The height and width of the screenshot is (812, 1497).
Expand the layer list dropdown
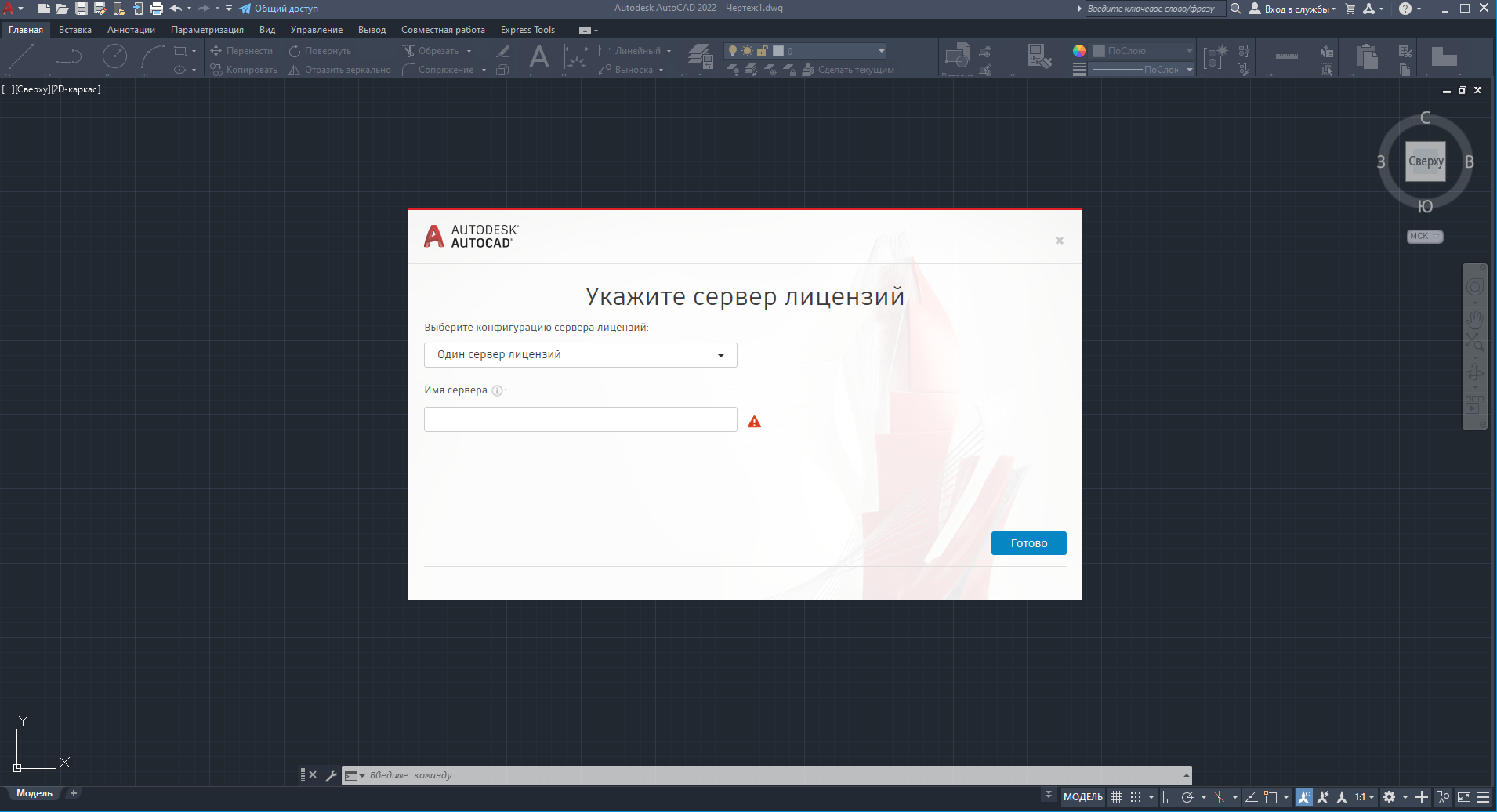881,51
